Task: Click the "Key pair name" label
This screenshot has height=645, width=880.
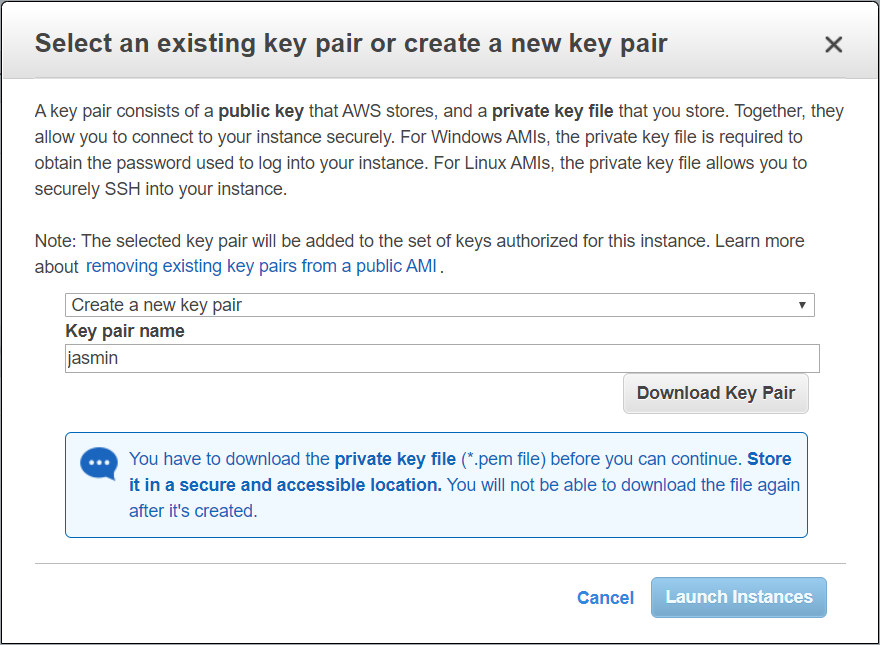Action: click(125, 331)
